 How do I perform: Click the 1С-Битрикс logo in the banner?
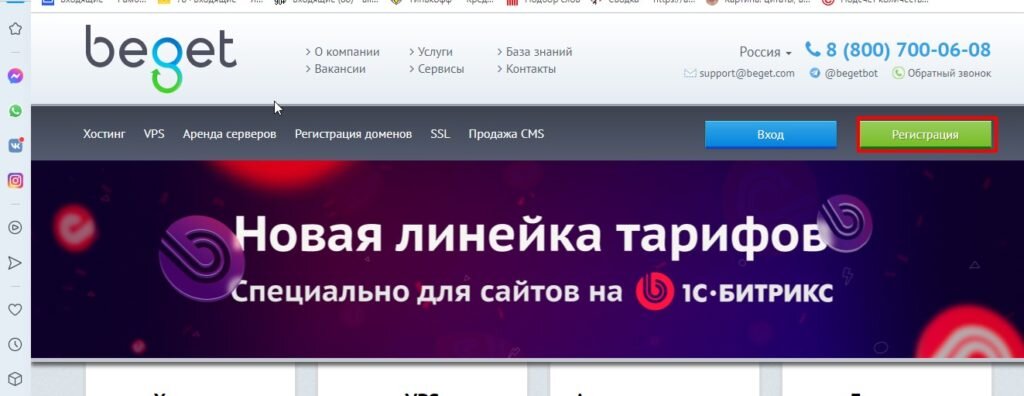[735, 291]
